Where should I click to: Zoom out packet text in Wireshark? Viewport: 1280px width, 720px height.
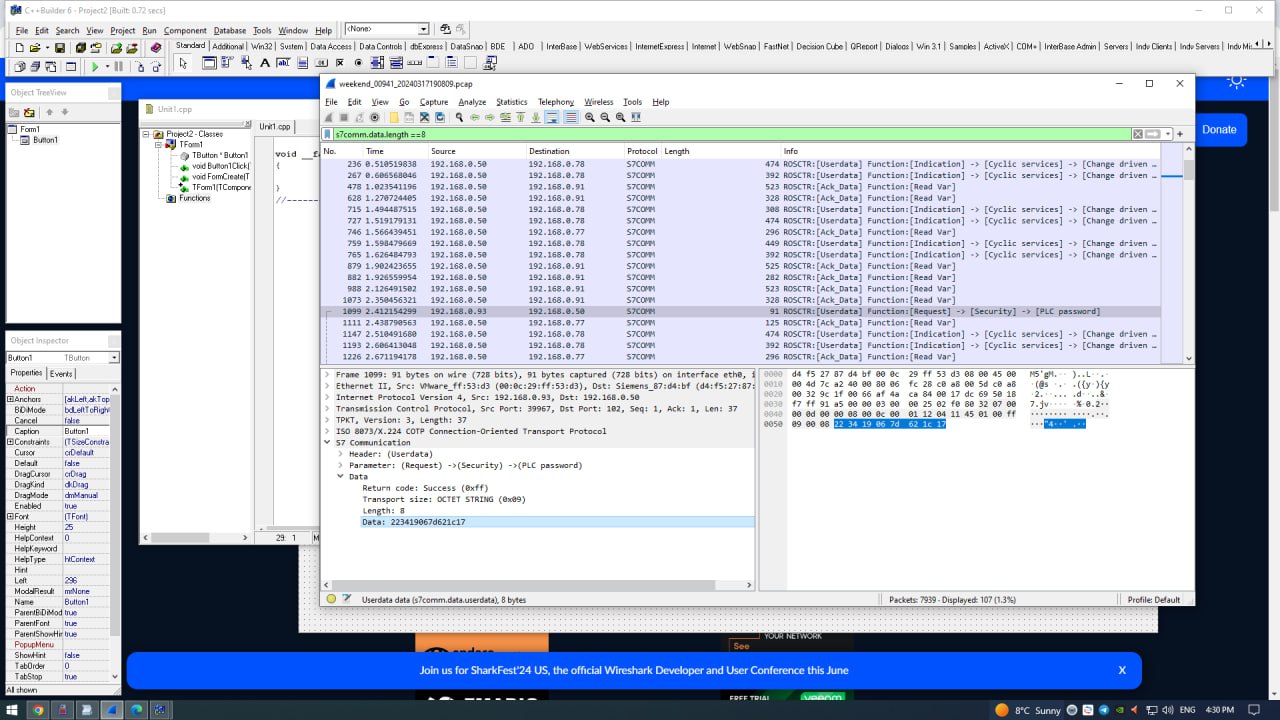point(605,117)
